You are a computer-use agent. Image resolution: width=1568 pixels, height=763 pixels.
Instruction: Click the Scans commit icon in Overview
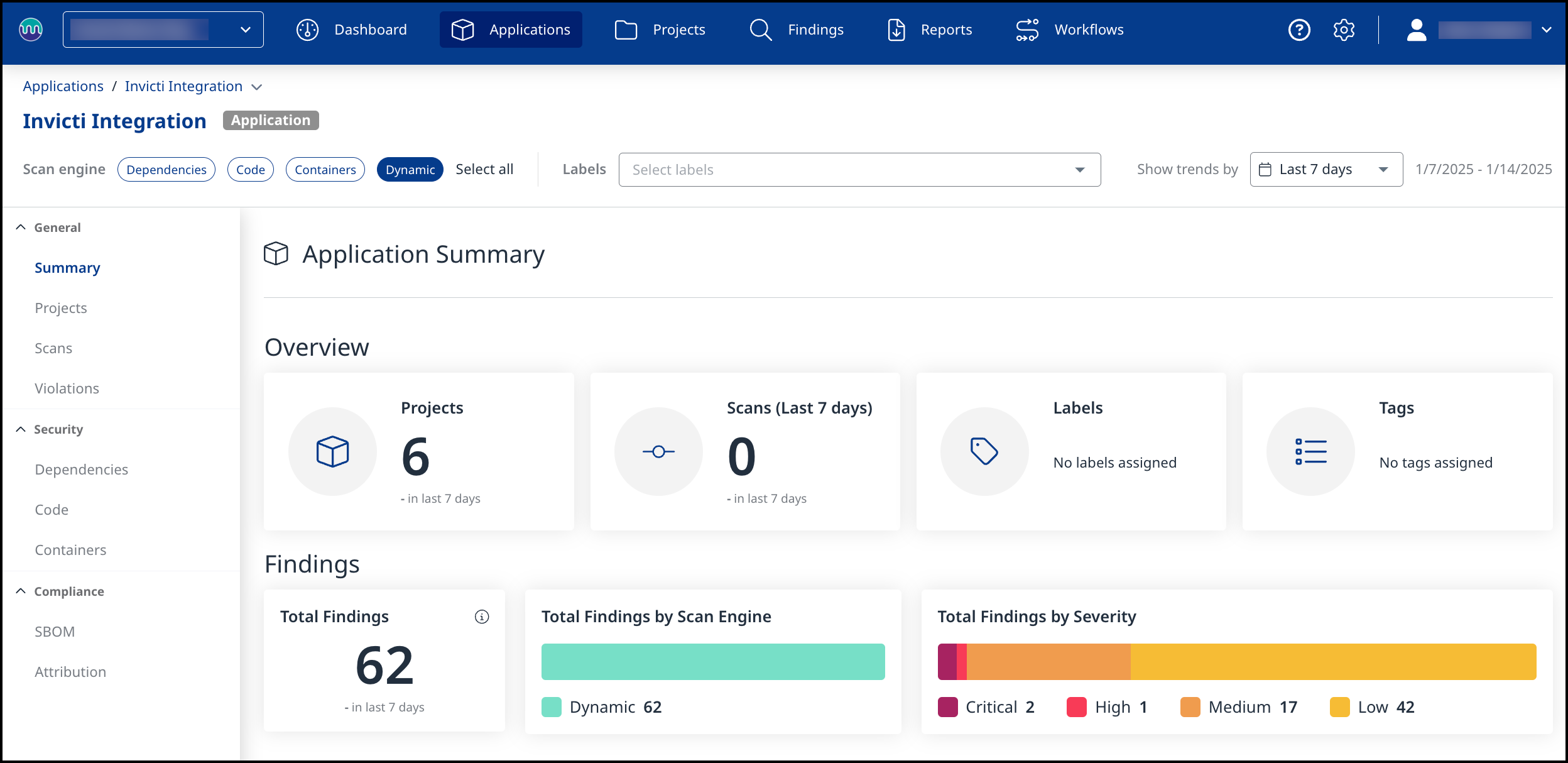click(x=658, y=451)
